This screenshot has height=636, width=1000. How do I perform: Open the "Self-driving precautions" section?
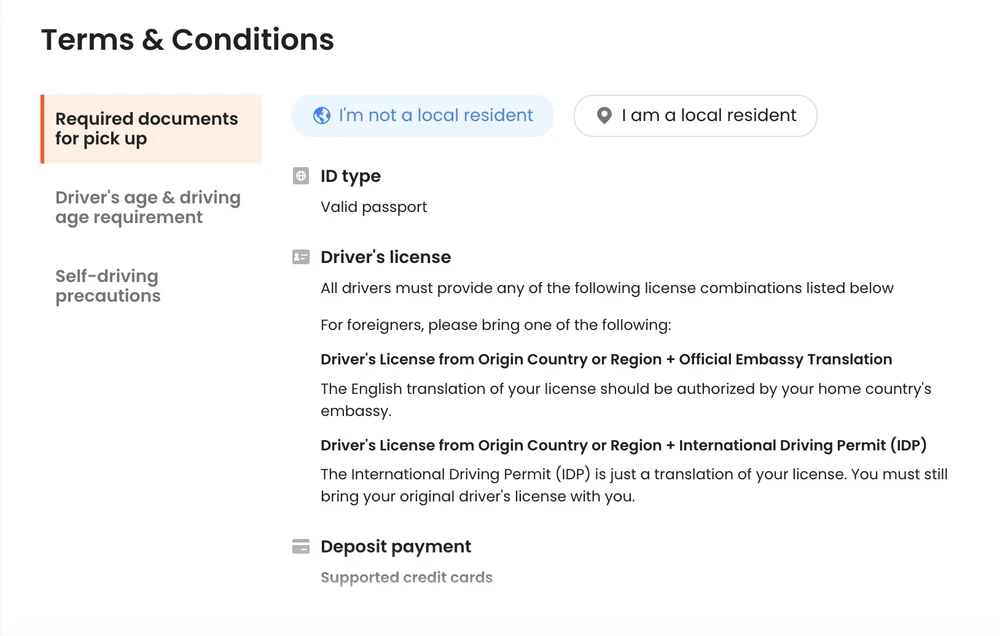pyautogui.click(x=107, y=286)
